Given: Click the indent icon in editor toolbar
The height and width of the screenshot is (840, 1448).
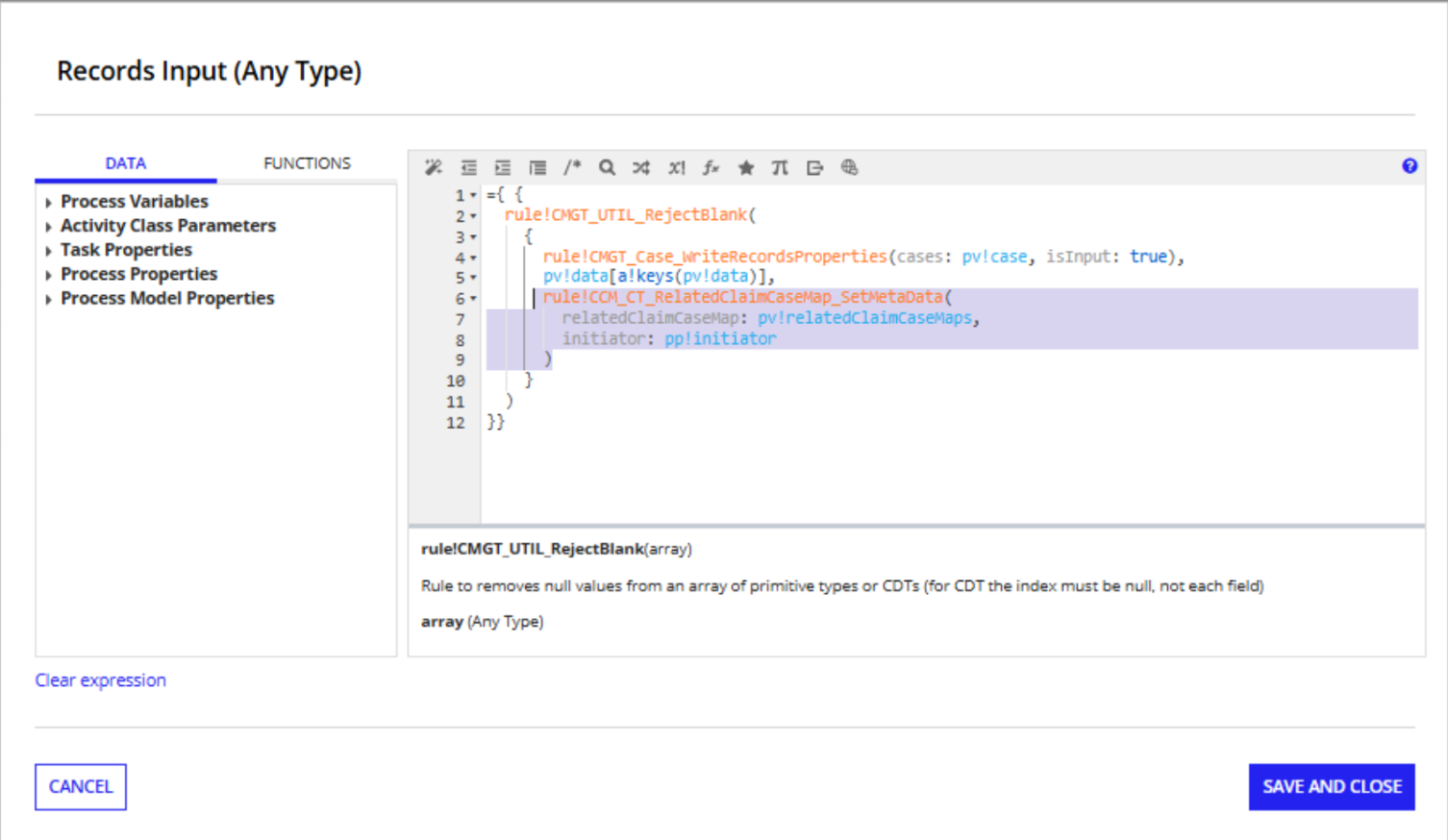Looking at the screenshot, I should pos(503,167).
